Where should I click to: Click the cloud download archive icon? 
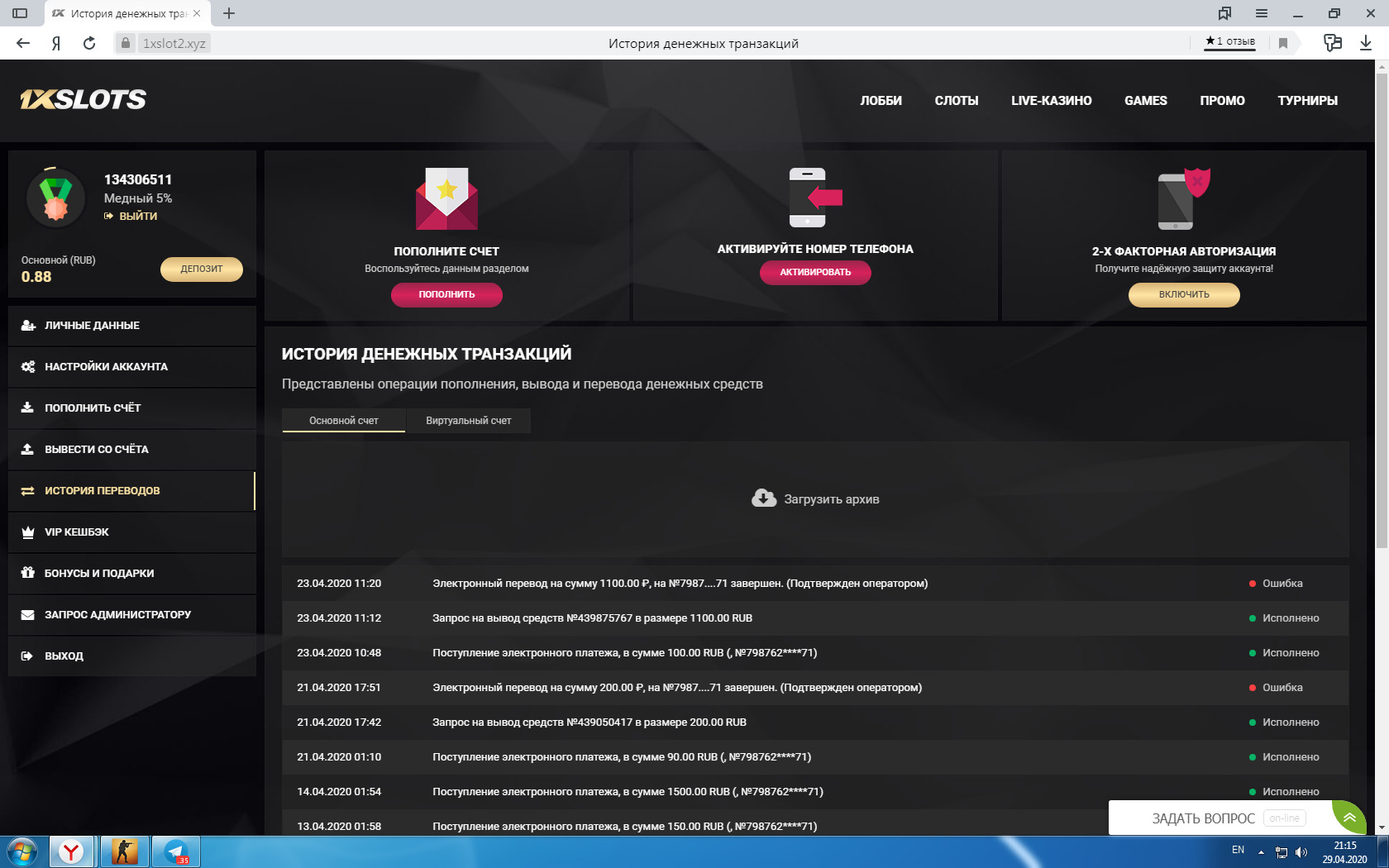763,498
